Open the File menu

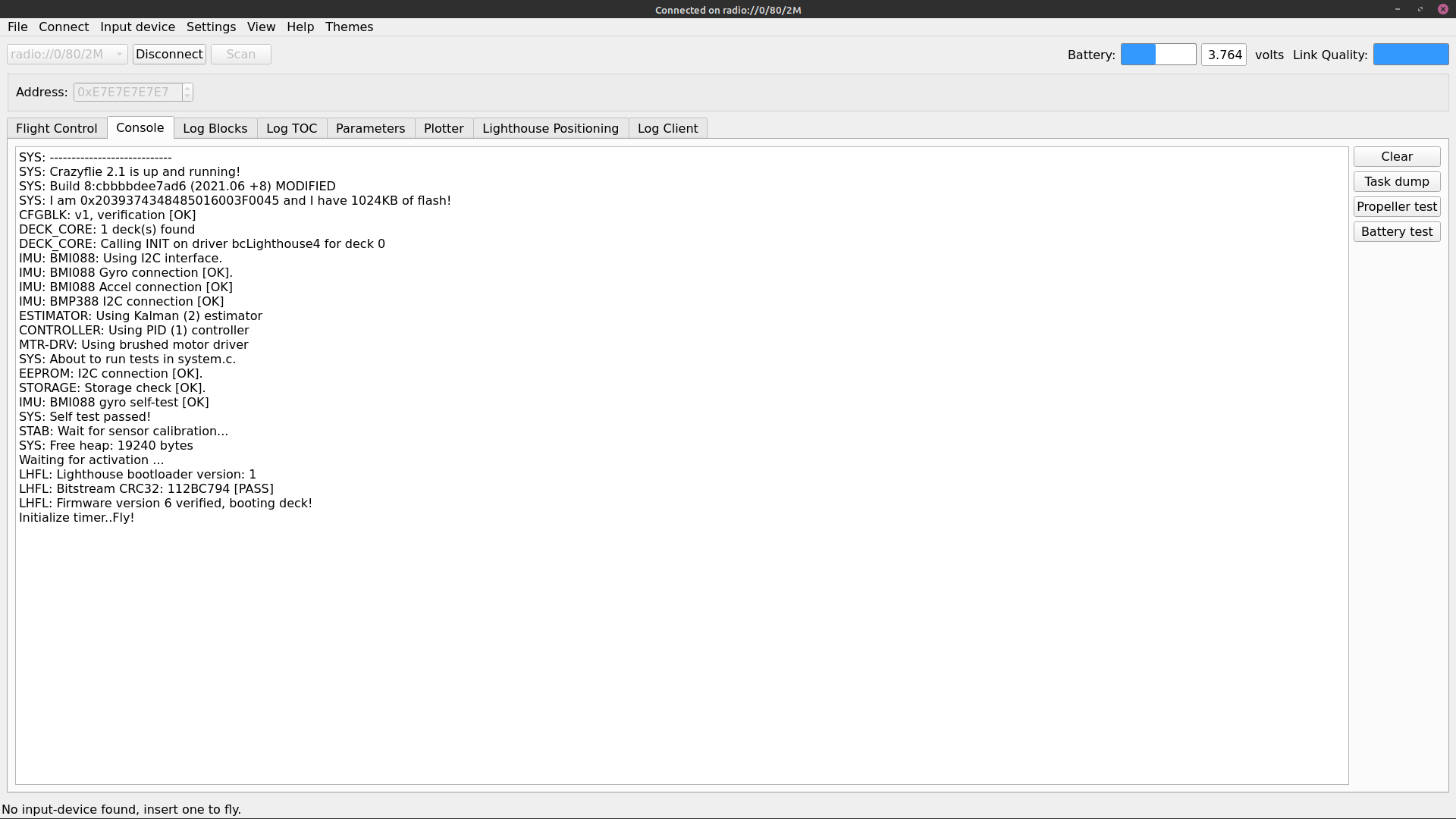coord(17,27)
